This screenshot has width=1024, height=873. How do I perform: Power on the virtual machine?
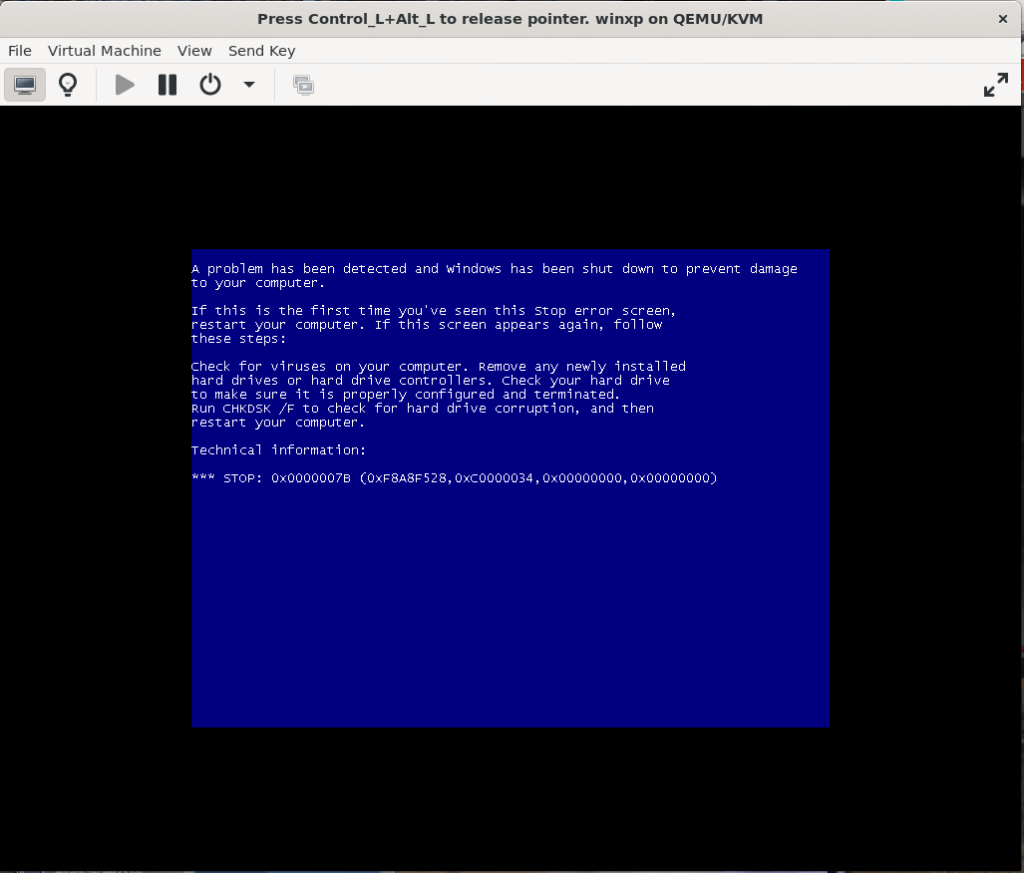125,85
